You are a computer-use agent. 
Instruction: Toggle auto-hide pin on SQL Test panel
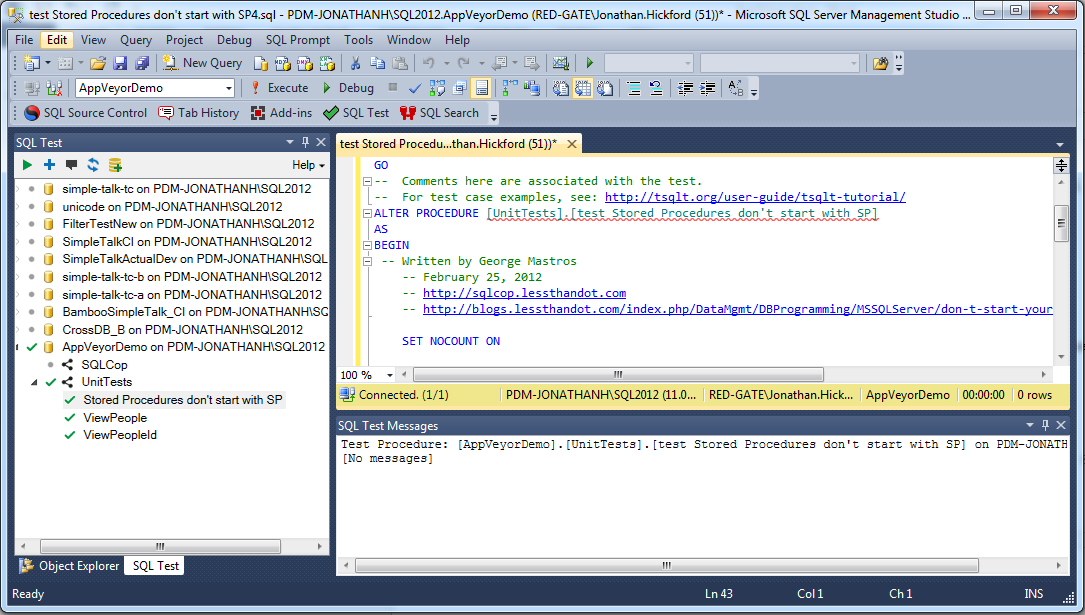click(305, 142)
